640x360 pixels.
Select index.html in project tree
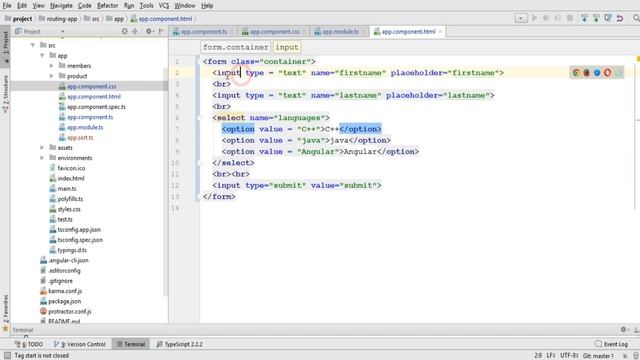coord(71,178)
